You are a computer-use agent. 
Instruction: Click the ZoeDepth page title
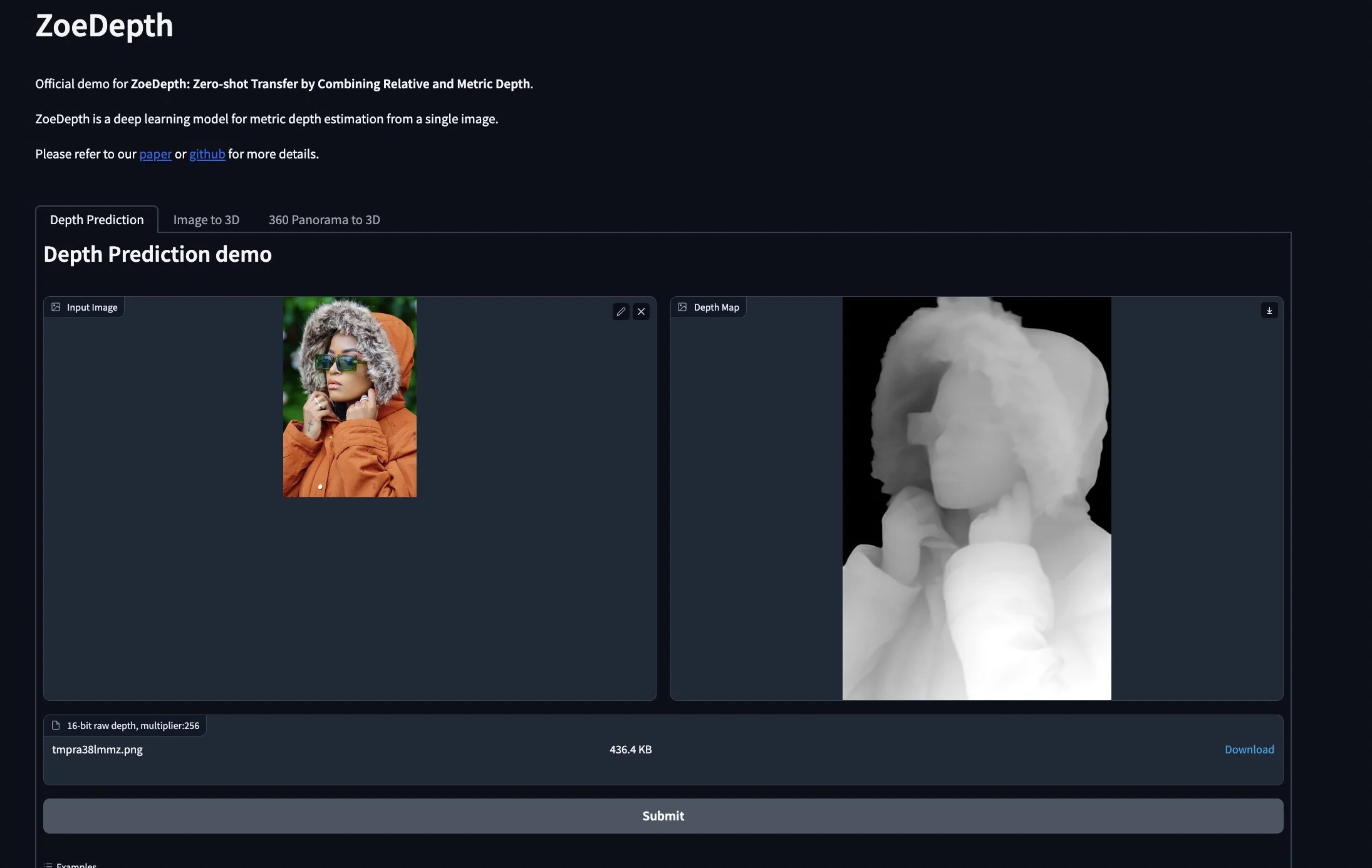click(104, 26)
